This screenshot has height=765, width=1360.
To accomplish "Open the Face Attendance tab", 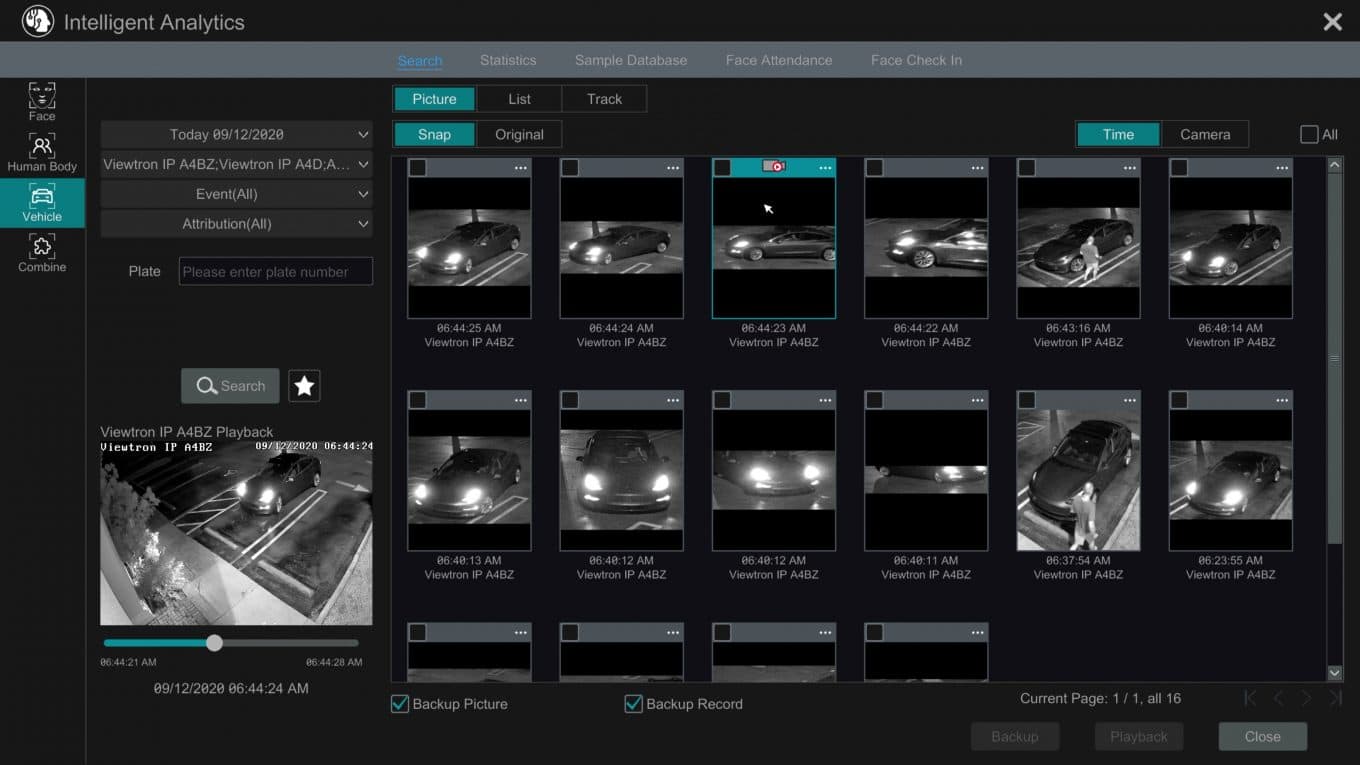I will click(779, 60).
